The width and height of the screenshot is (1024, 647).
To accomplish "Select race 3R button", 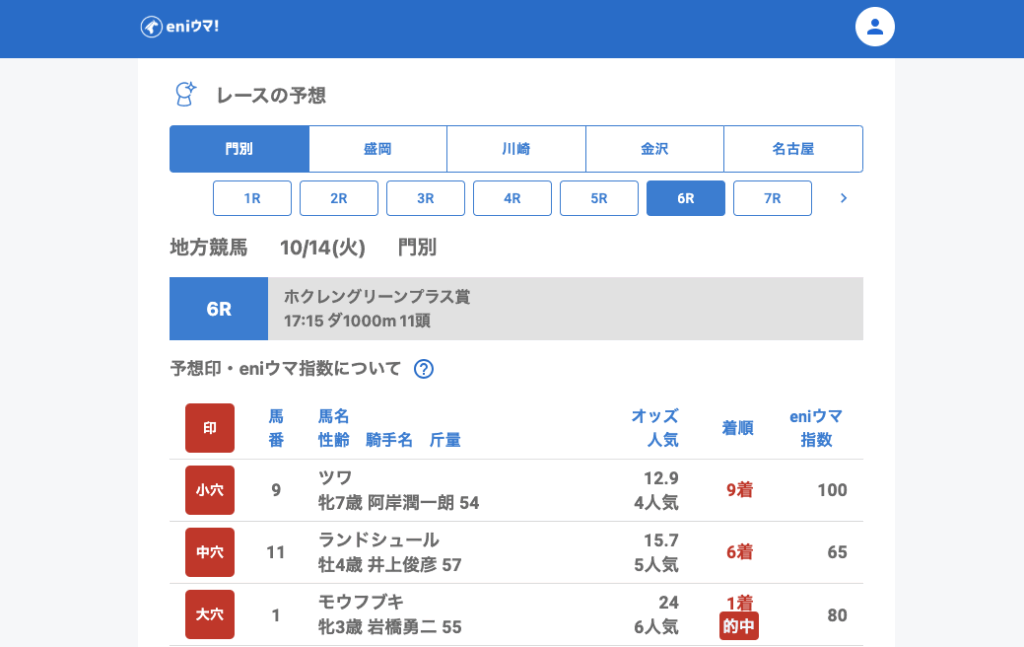I will click(x=425, y=198).
